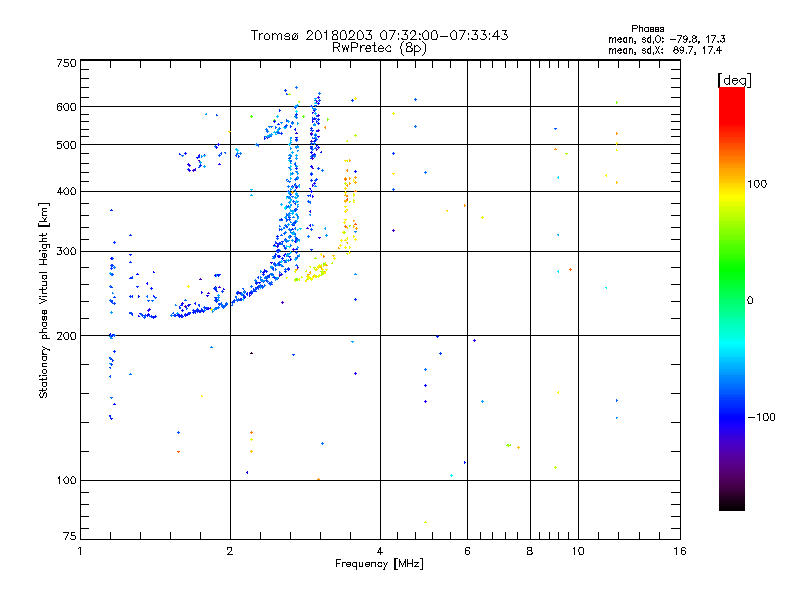The image size is (800, 600).
Task: Click the '200' label on the height axis
Action: click(66, 336)
